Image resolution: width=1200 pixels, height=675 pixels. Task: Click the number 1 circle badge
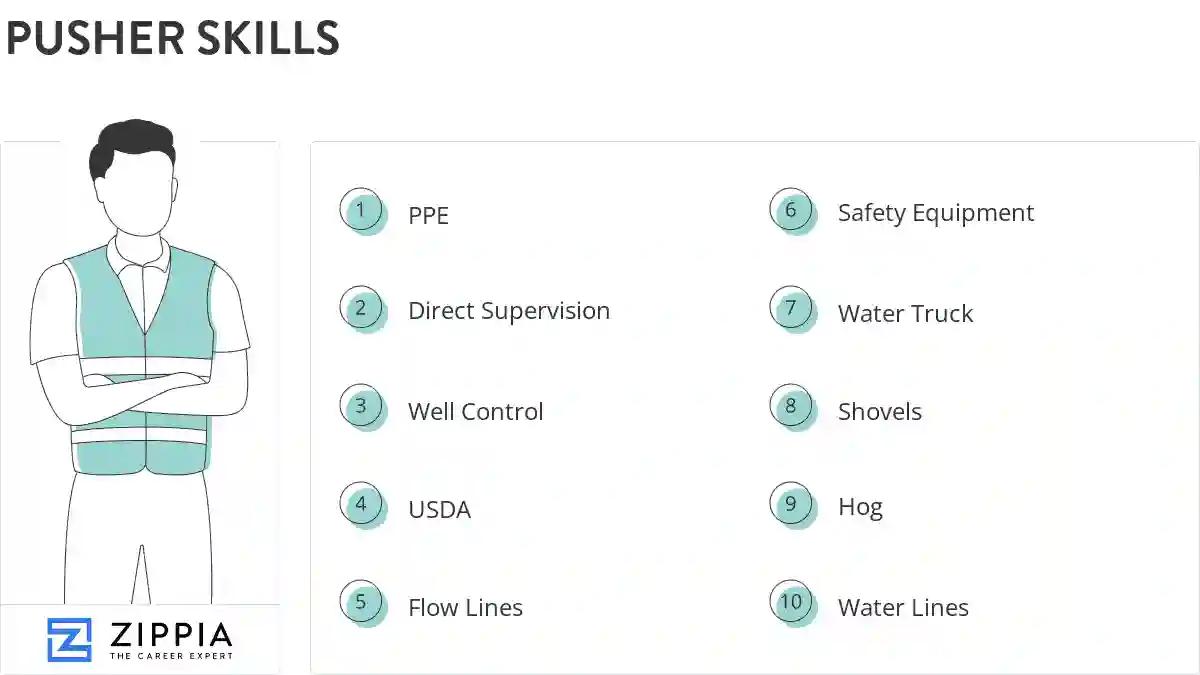tap(361, 211)
